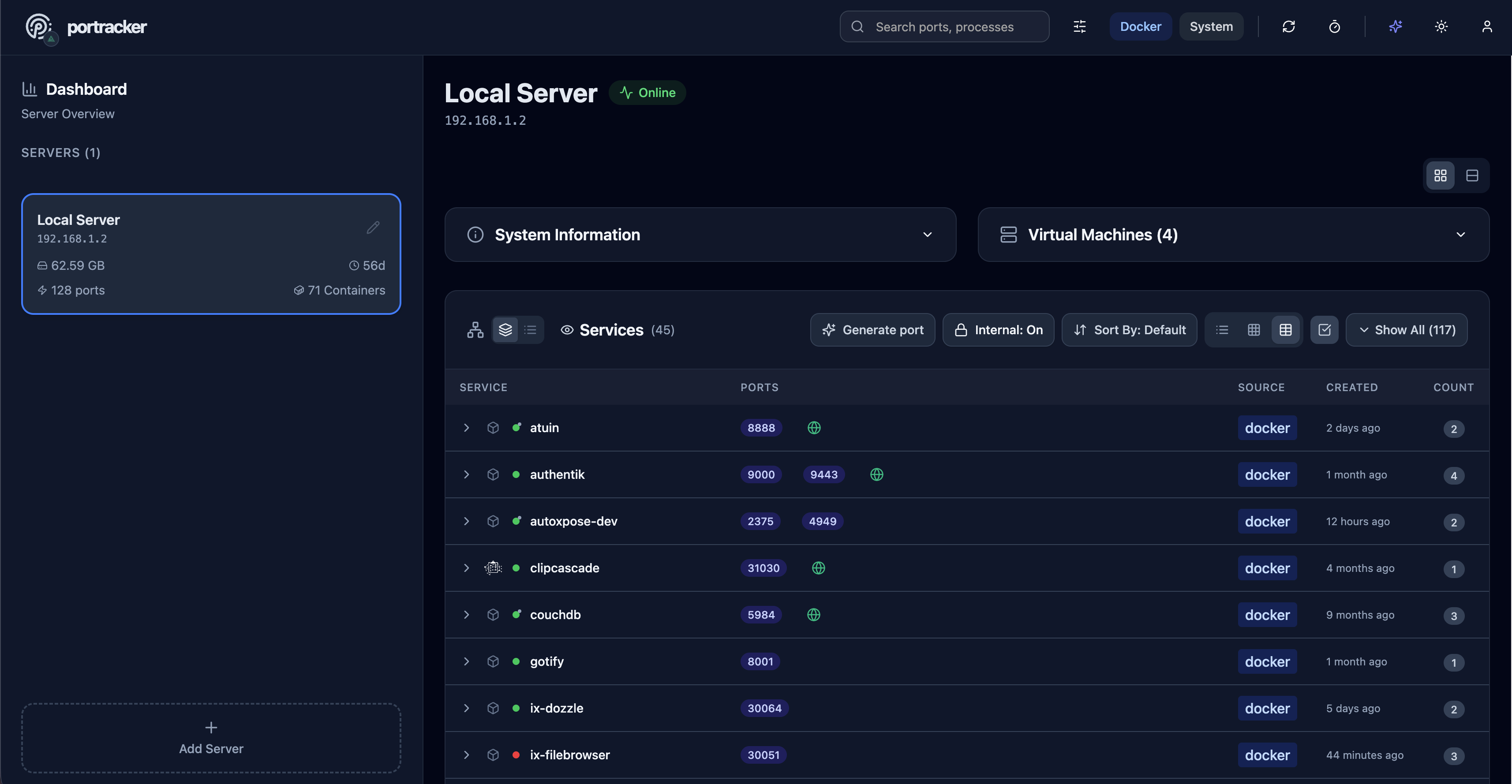Click the clipcascade container icon
Image resolution: width=1512 pixels, height=784 pixels.
point(493,568)
